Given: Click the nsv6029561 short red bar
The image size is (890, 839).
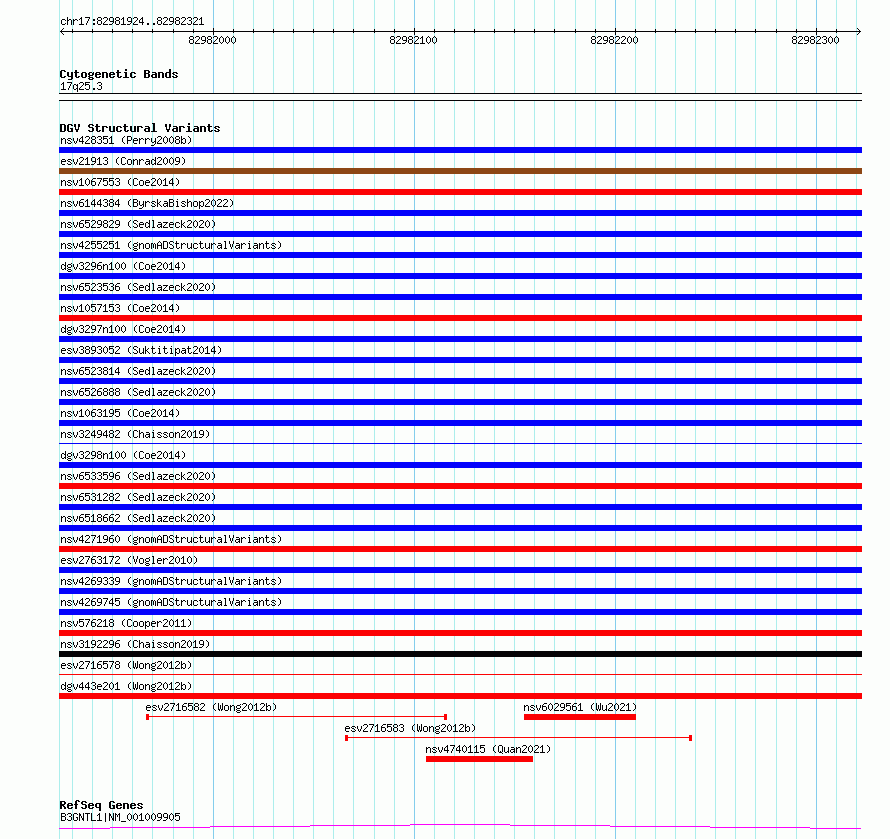Looking at the screenshot, I should point(580,717).
